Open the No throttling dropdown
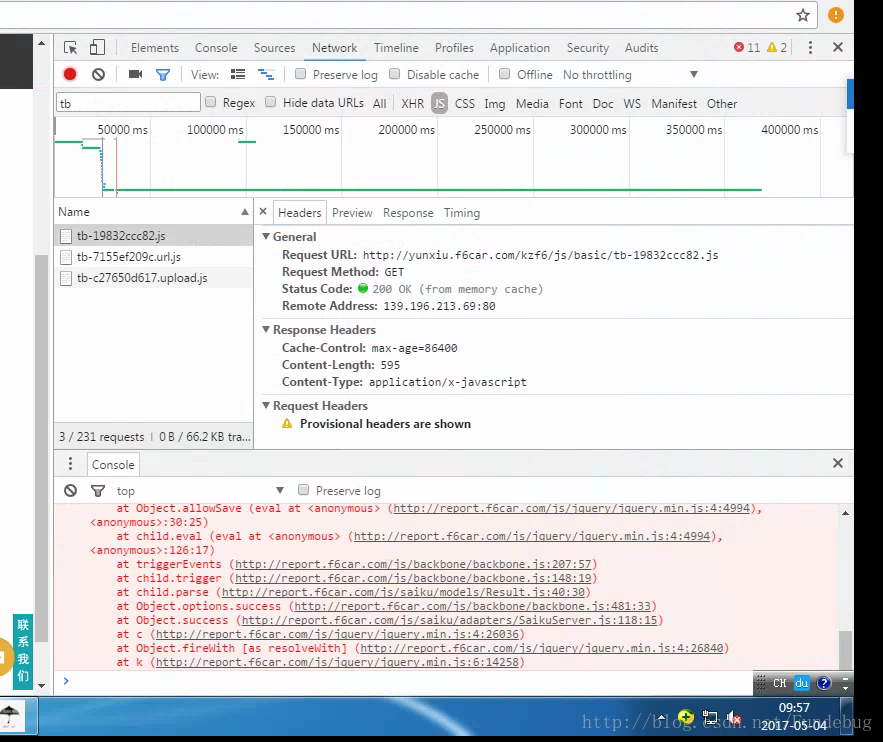 click(630, 75)
